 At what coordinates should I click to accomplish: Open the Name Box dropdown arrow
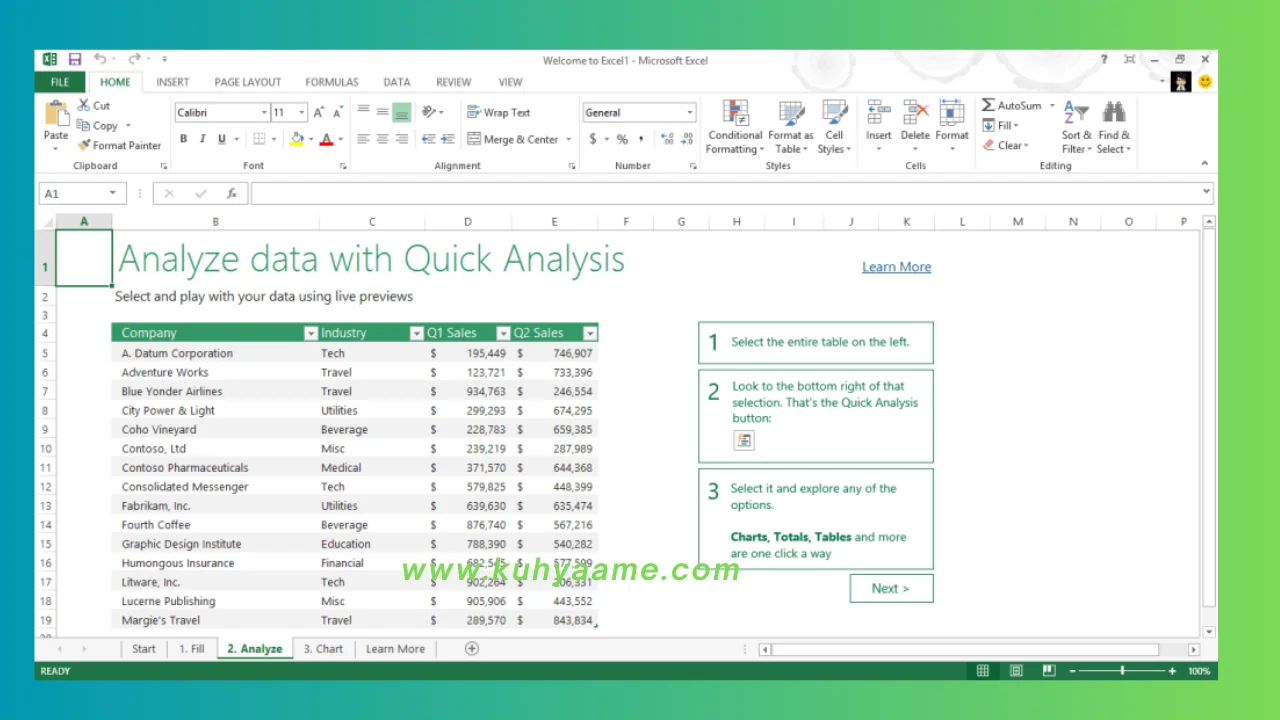pos(113,193)
